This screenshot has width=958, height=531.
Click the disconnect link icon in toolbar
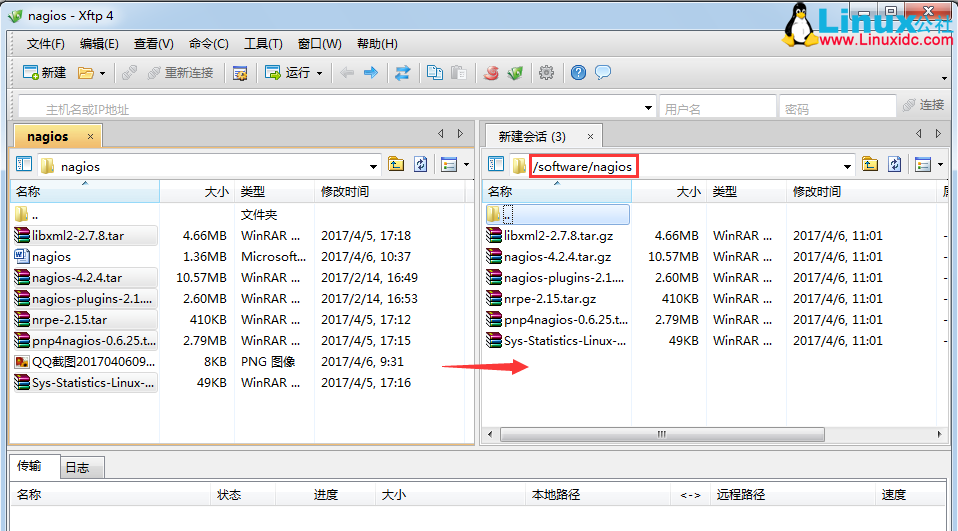point(129,73)
